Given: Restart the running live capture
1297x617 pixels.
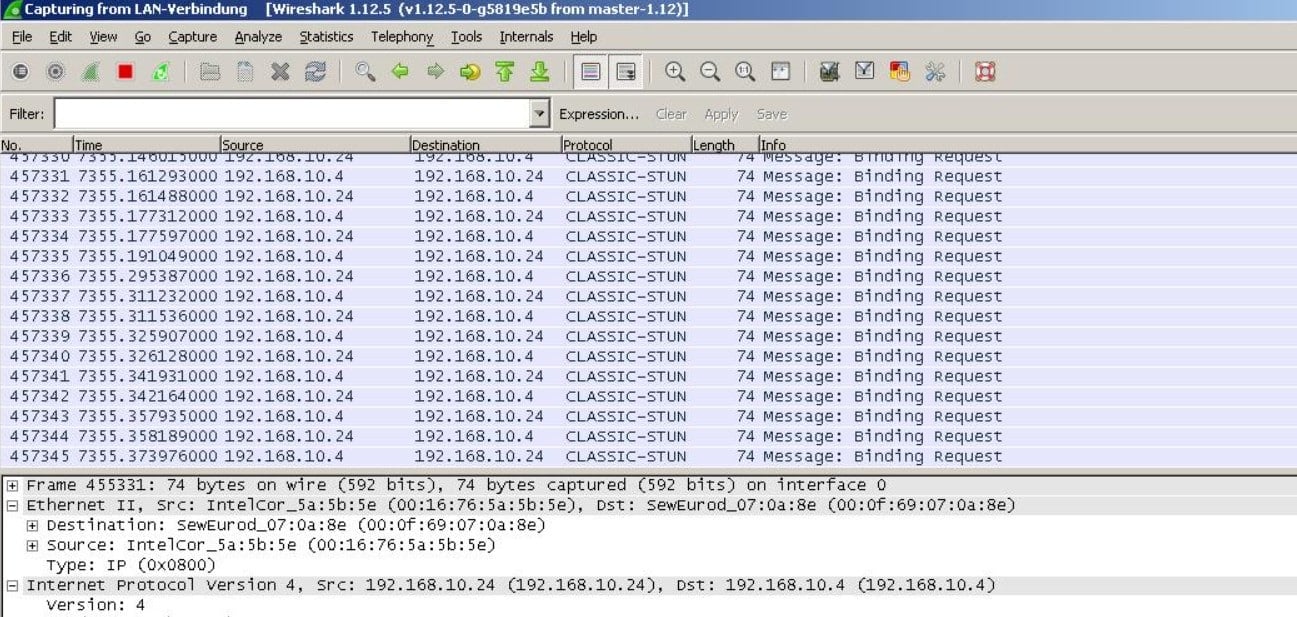Looking at the screenshot, I should [160, 72].
